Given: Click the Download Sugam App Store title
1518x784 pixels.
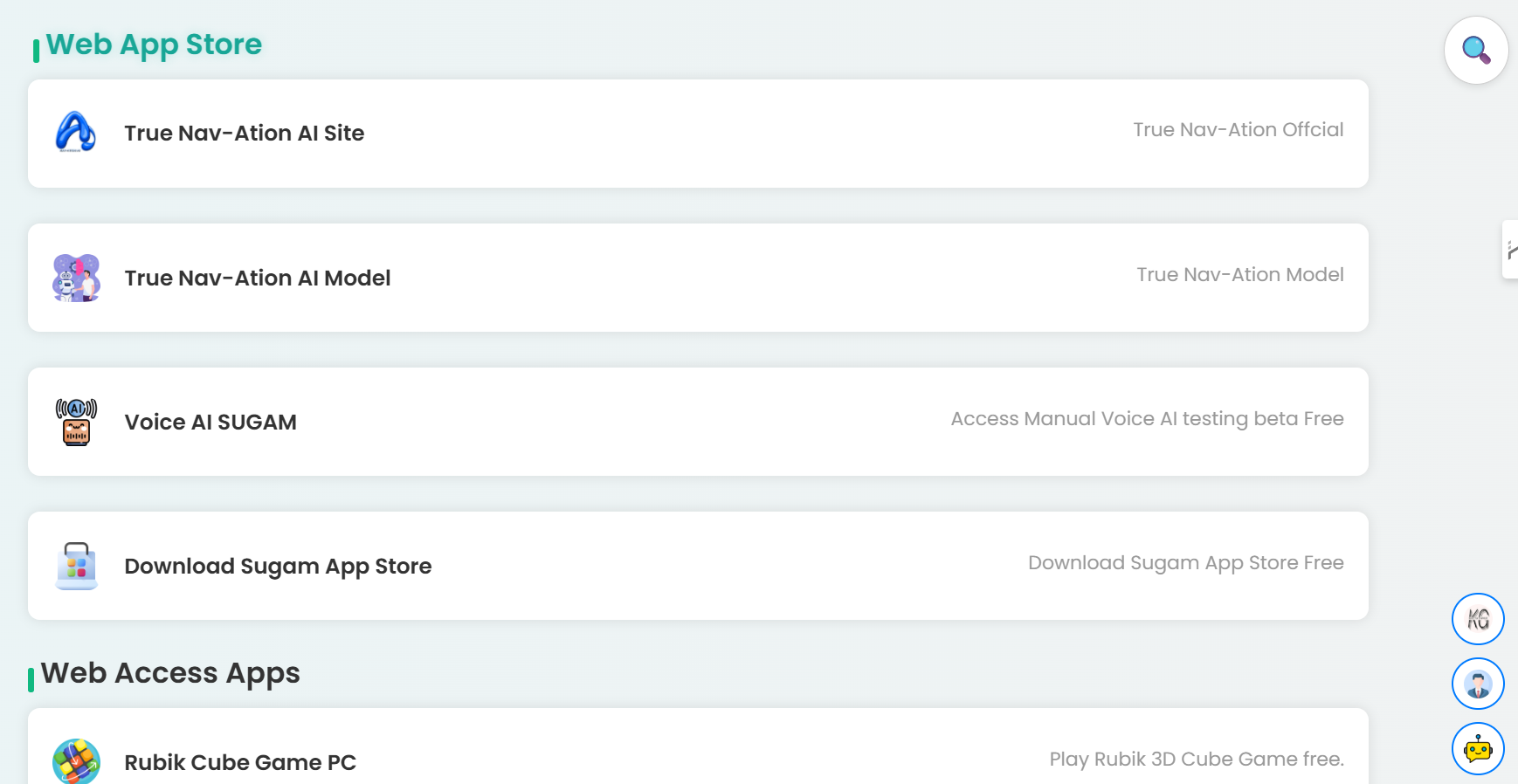Looking at the screenshot, I should [x=278, y=567].
